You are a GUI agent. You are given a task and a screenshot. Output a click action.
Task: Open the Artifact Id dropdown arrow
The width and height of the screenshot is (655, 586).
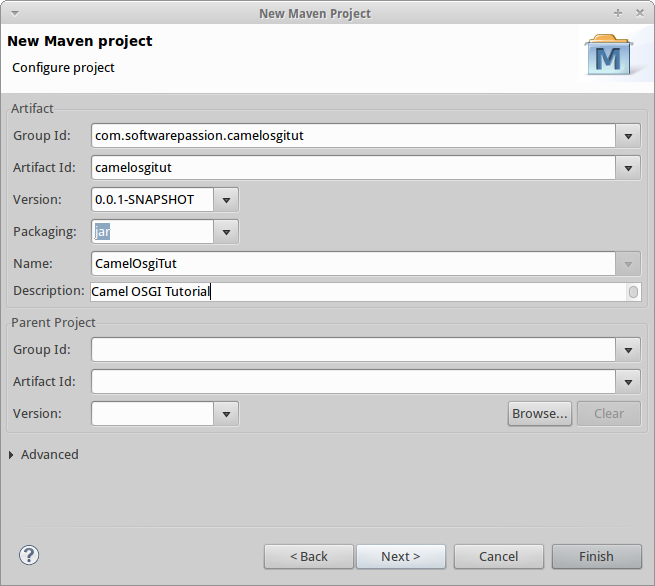pyautogui.click(x=628, y=168)
